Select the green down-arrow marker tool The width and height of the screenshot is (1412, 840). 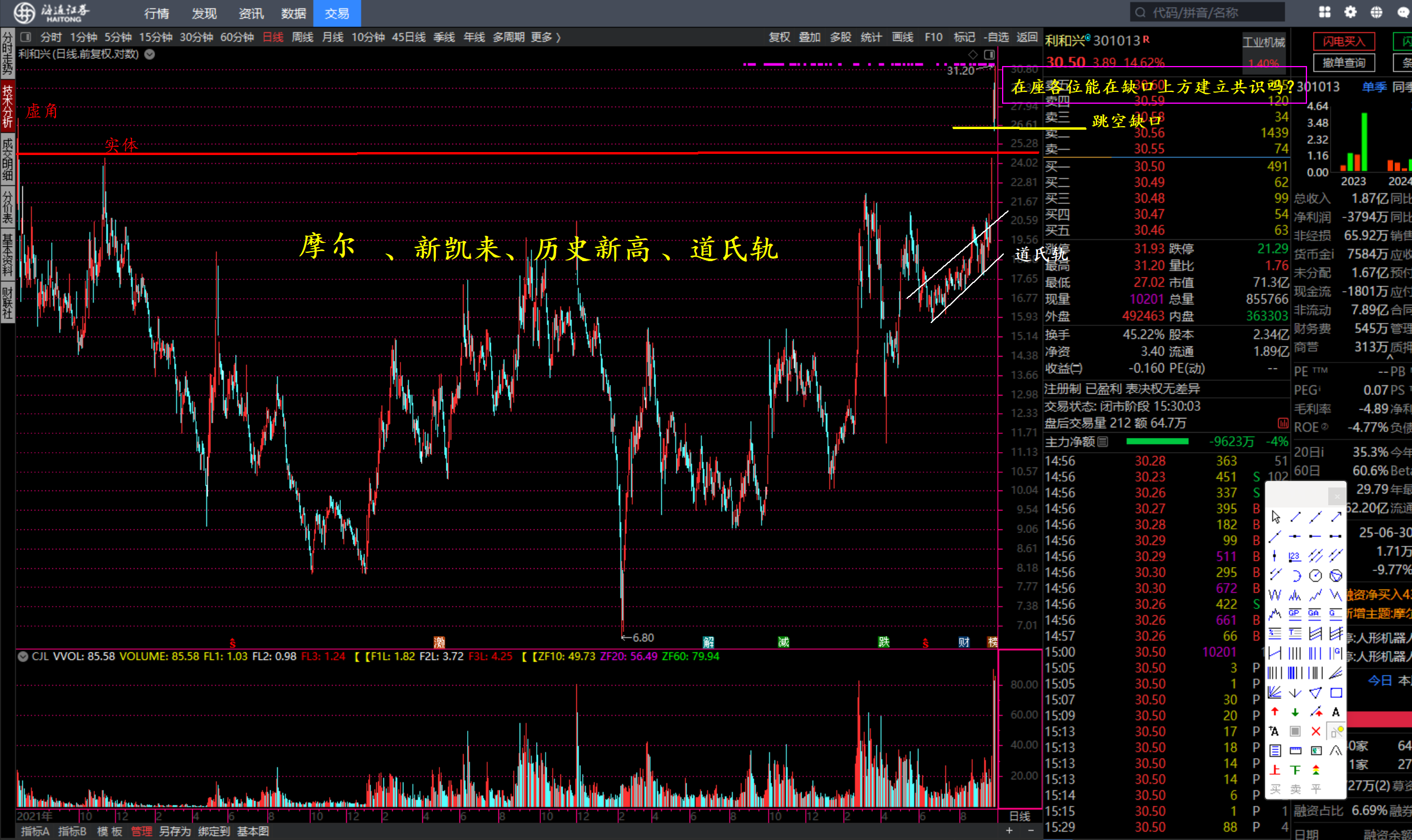[x=1295, y=712]
